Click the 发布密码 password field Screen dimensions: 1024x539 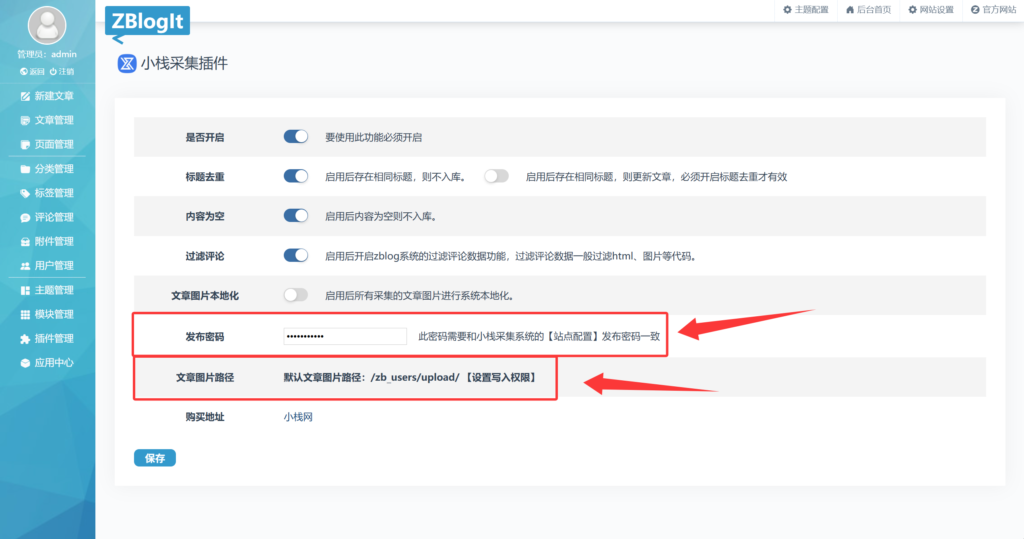pos(345,336)
